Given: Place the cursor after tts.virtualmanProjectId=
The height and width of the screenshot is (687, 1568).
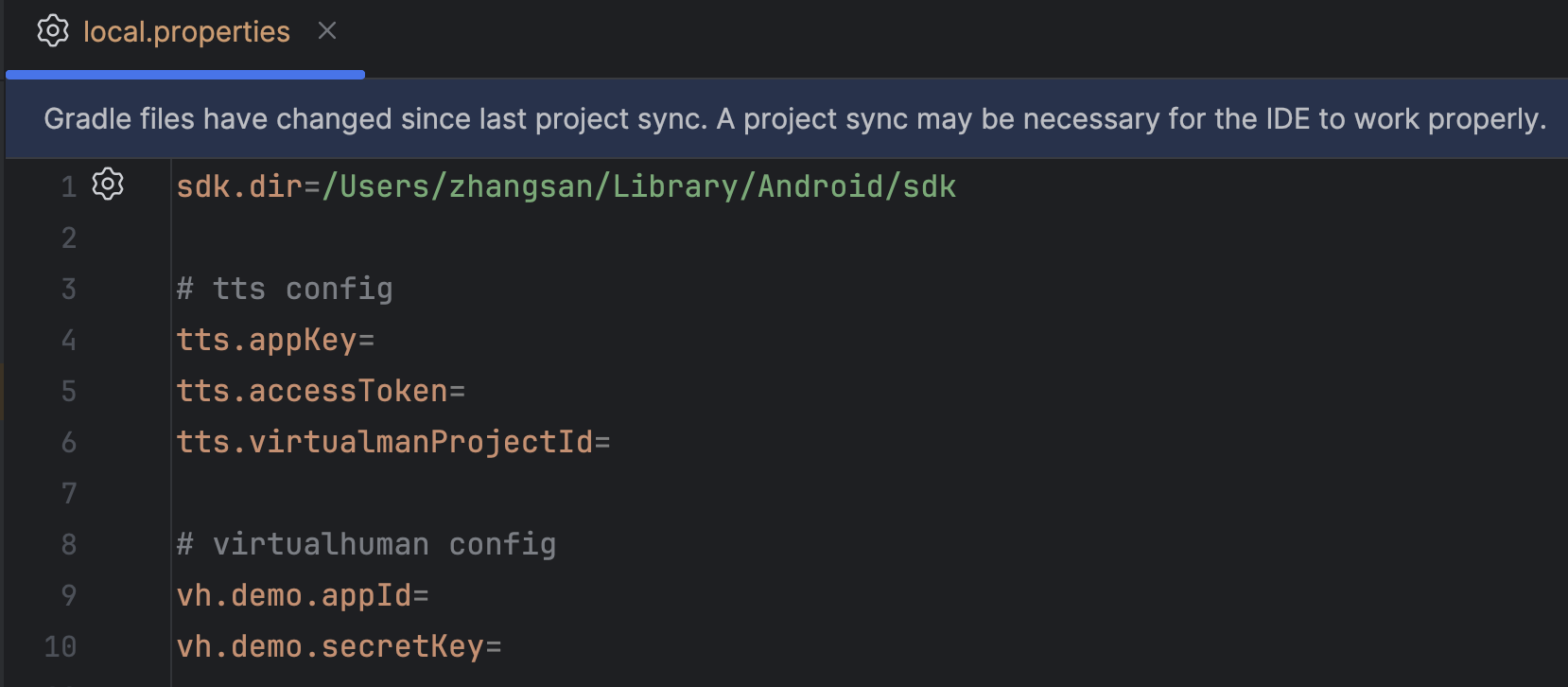Looking at the screenshot, I should coord(613,442).
